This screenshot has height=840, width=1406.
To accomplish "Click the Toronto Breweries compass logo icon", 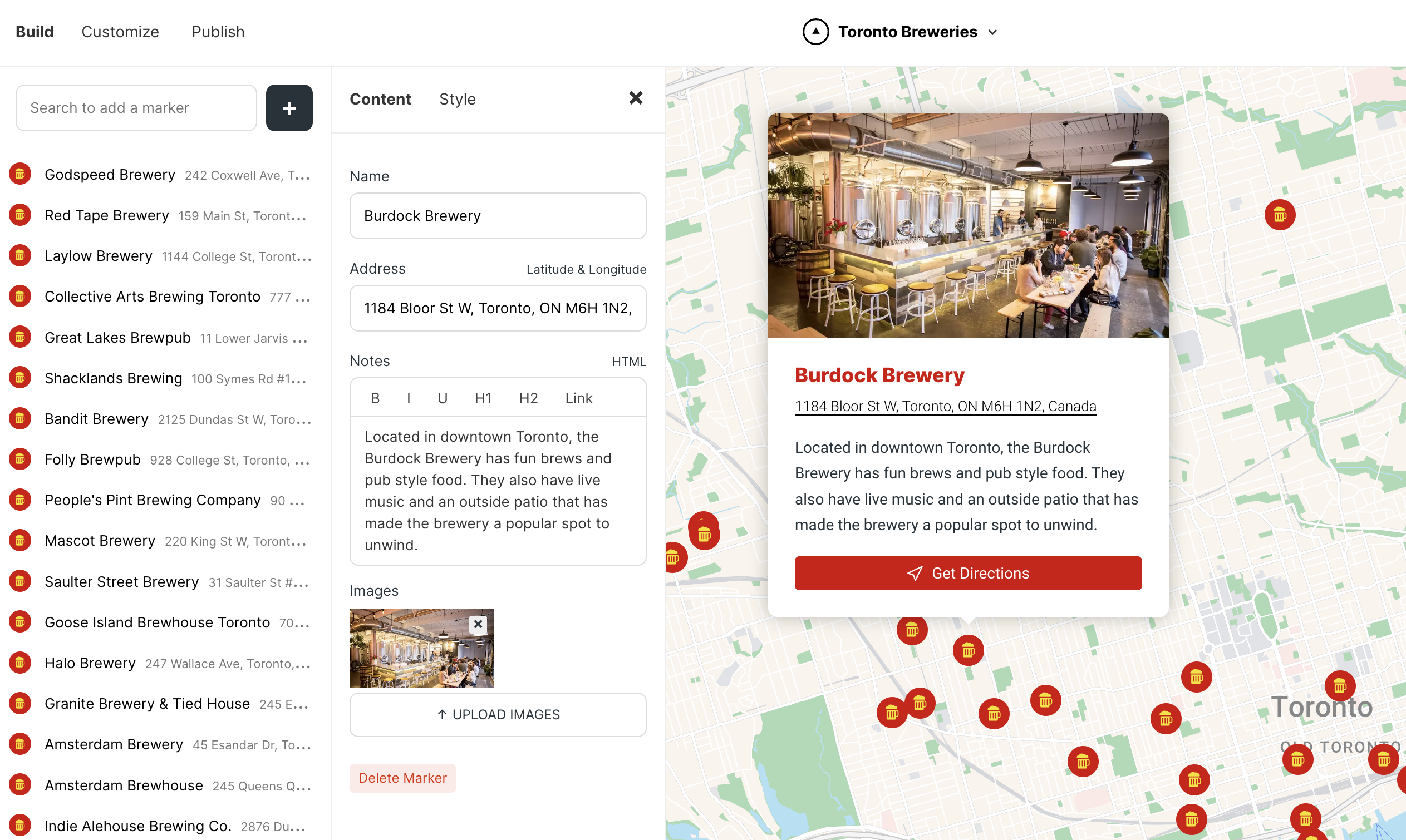I will pyautogui.click(x=815, y=32).
